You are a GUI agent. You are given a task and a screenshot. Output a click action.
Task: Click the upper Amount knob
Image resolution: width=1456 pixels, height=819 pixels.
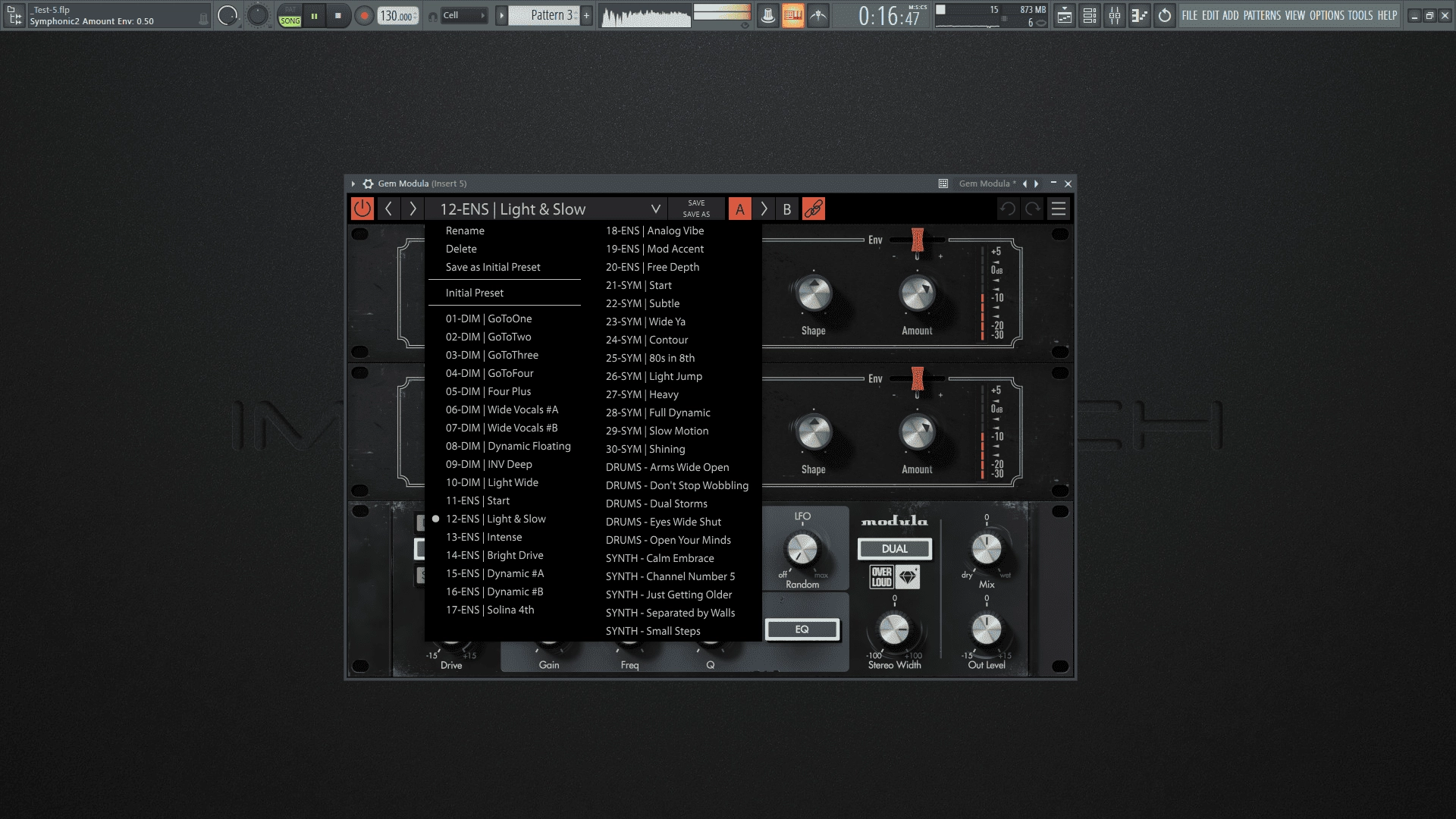917,294
